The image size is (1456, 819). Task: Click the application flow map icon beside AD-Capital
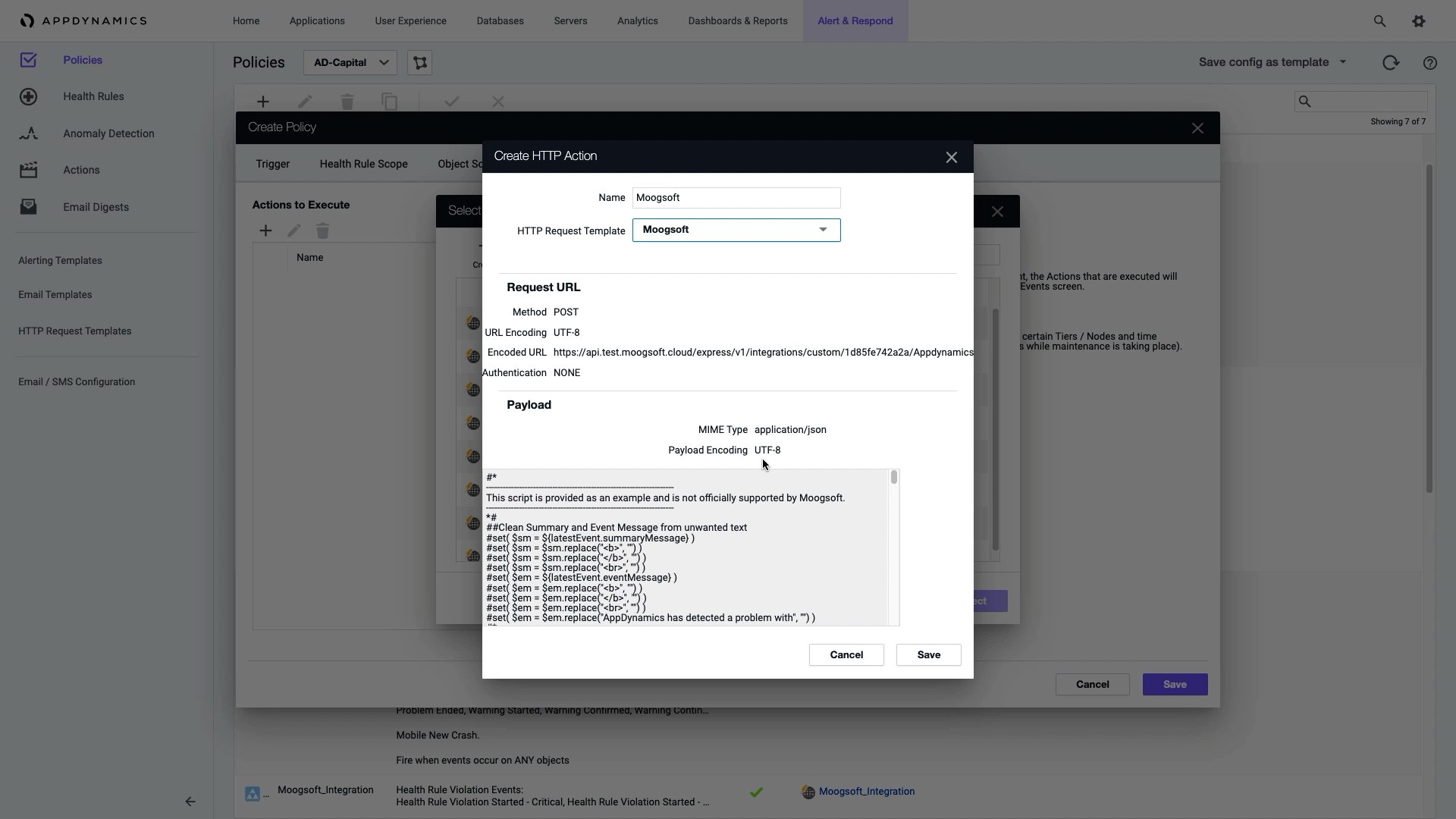pos(420,63)
